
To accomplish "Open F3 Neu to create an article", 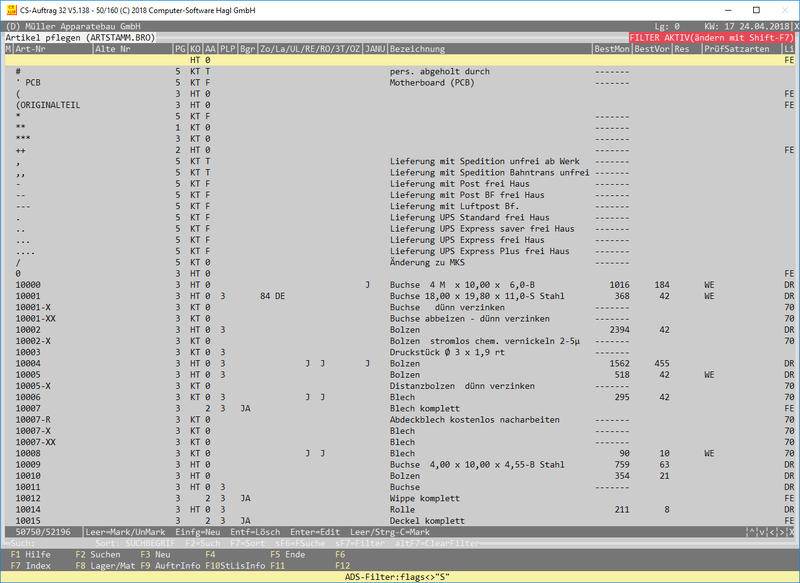I will pyautogui.click(x=154, y=554).
